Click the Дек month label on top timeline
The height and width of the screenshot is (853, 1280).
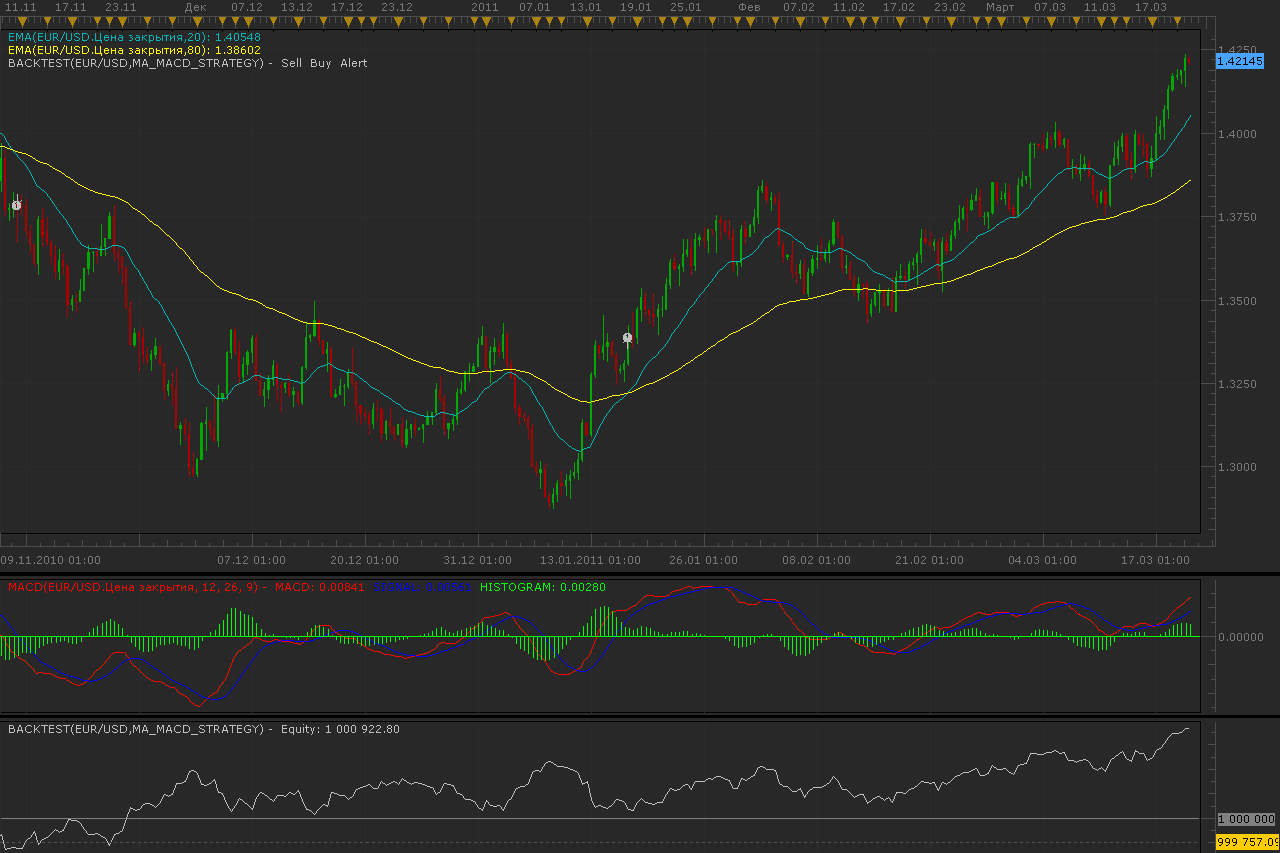pos(196,7)
